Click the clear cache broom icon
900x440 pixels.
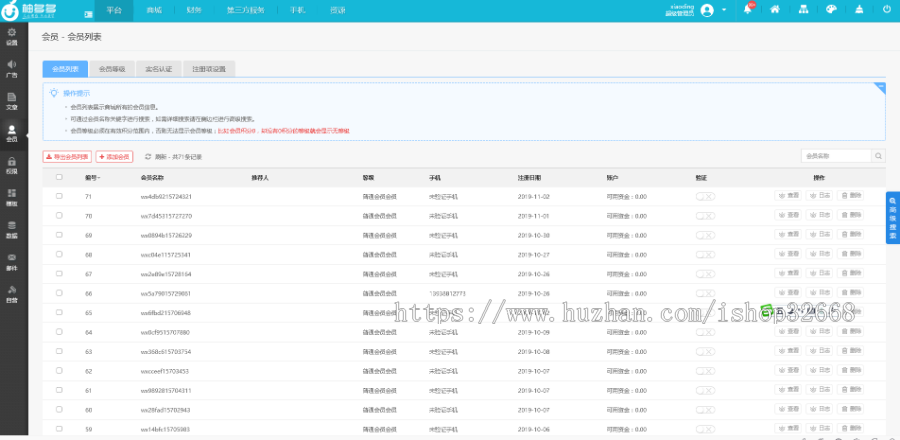coord(859,10)
